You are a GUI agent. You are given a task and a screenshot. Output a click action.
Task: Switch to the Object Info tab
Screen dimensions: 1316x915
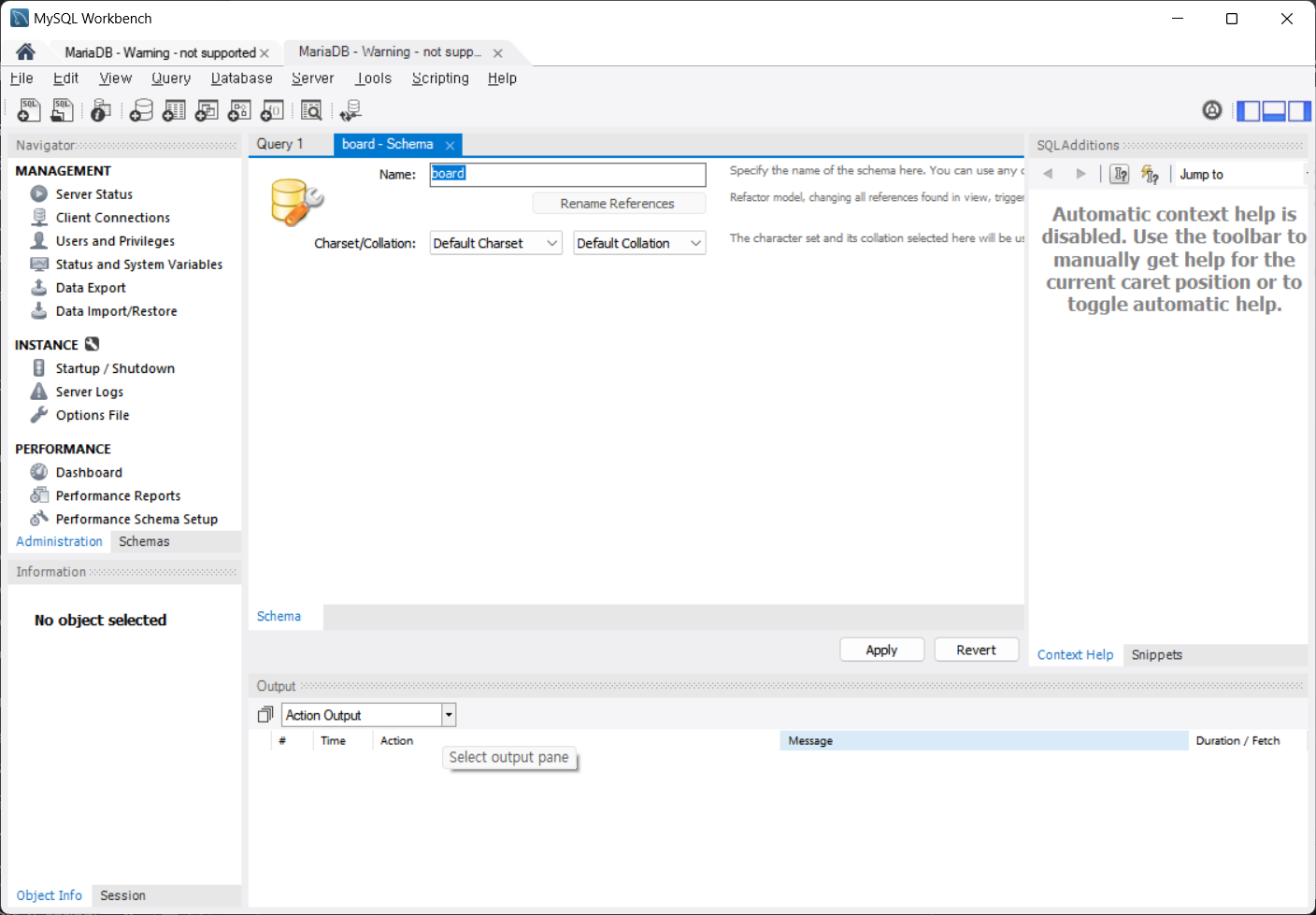(x=49, y=895)
